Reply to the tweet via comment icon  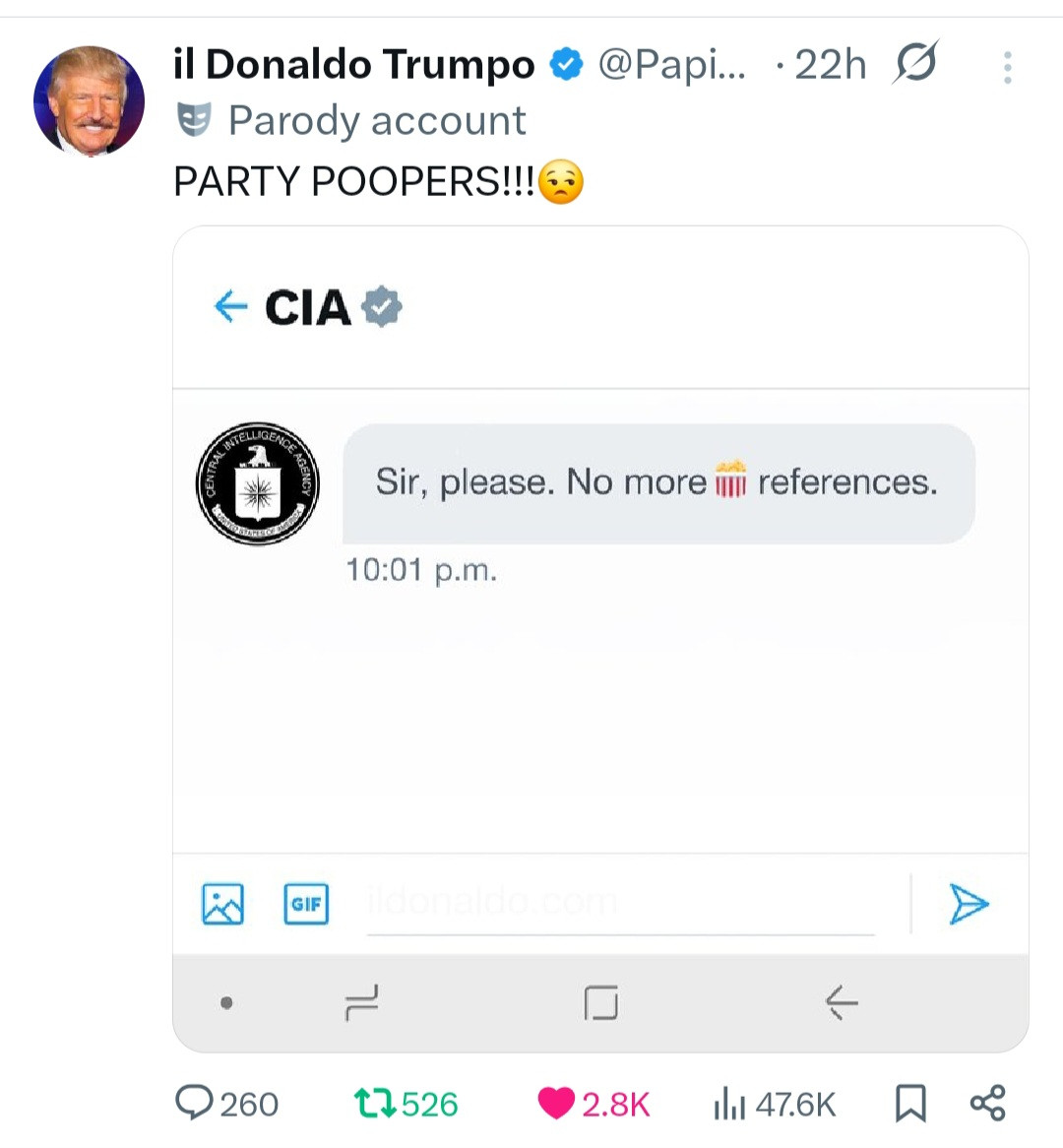[195, 1103]
